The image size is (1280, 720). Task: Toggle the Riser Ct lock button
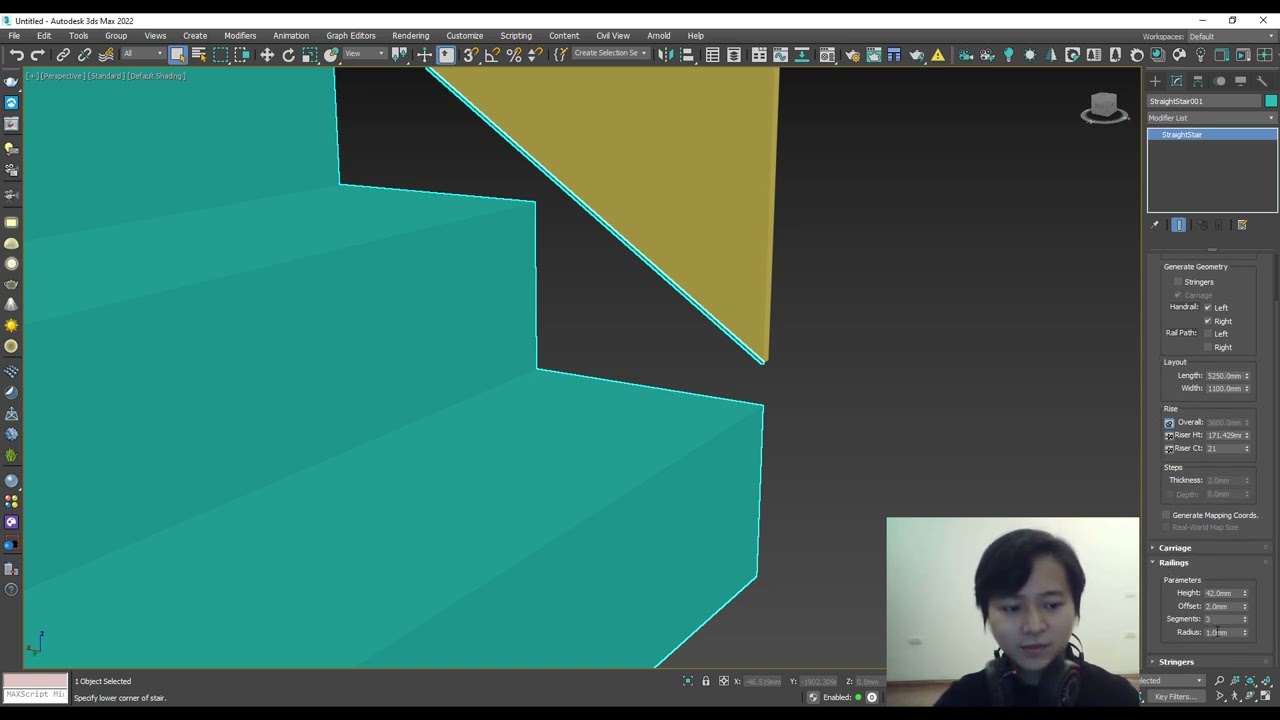[1169, 449]
